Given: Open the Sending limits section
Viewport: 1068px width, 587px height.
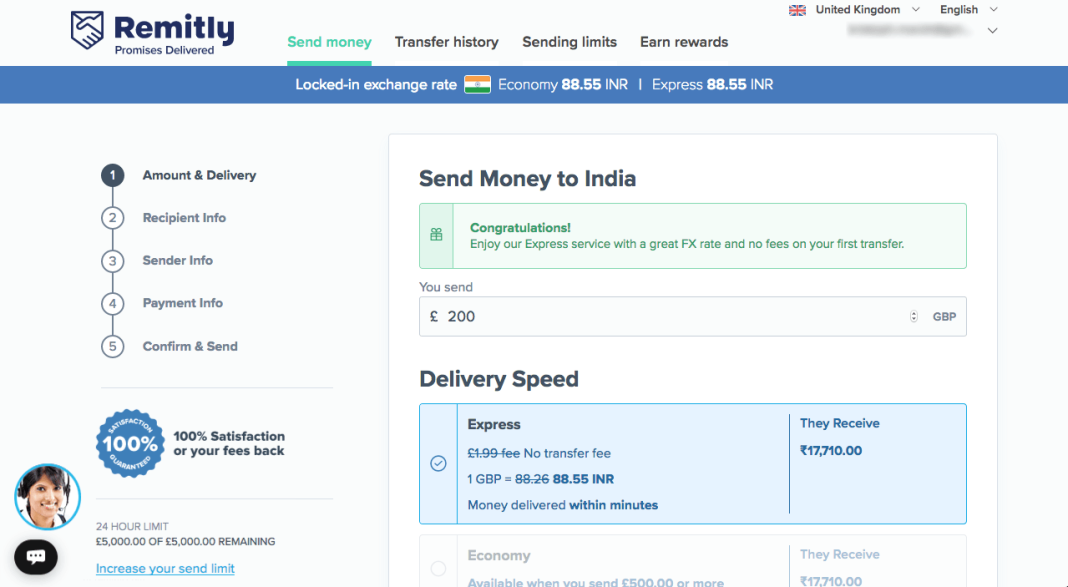Looking at the screenshot, I should coord(569,42).
